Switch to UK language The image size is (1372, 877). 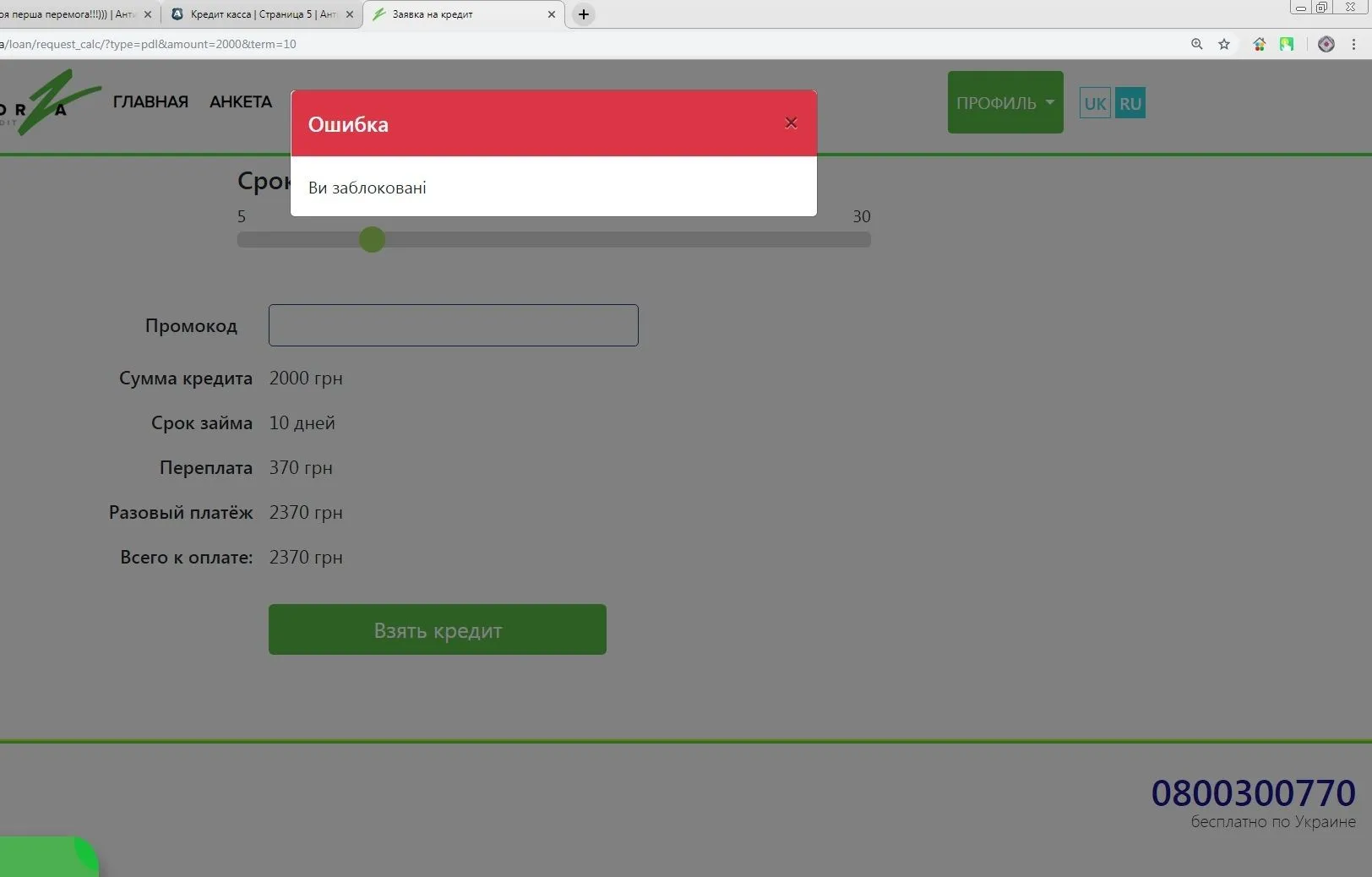[1095, 104]
